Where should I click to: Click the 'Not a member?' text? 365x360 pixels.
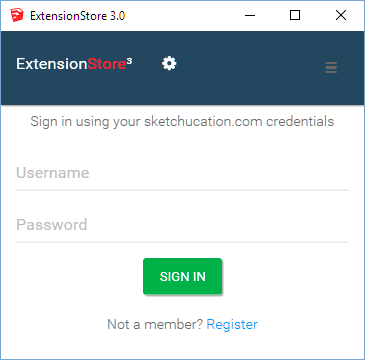[x=155, y=324]
